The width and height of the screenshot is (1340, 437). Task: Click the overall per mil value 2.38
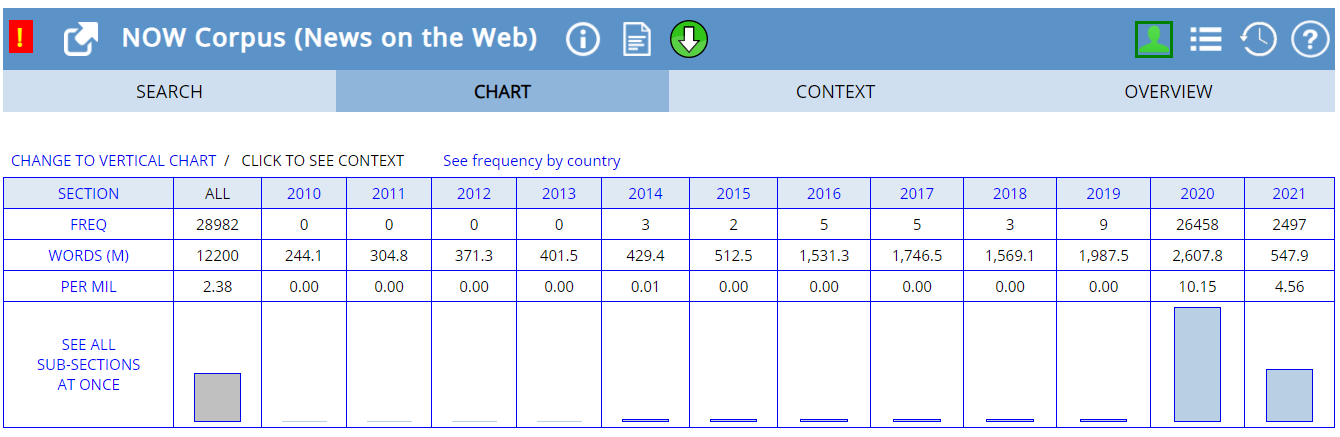point(217,287)
